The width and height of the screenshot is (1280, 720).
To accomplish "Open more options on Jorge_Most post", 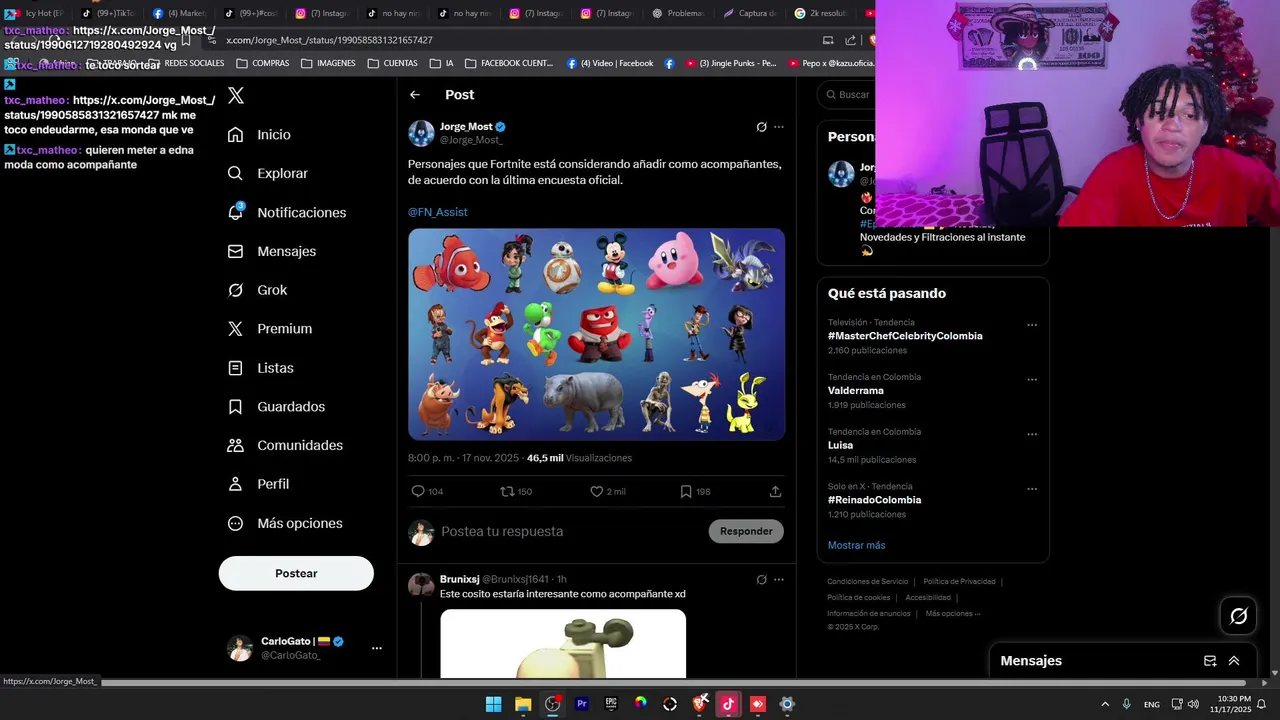I will coord(779,127).
